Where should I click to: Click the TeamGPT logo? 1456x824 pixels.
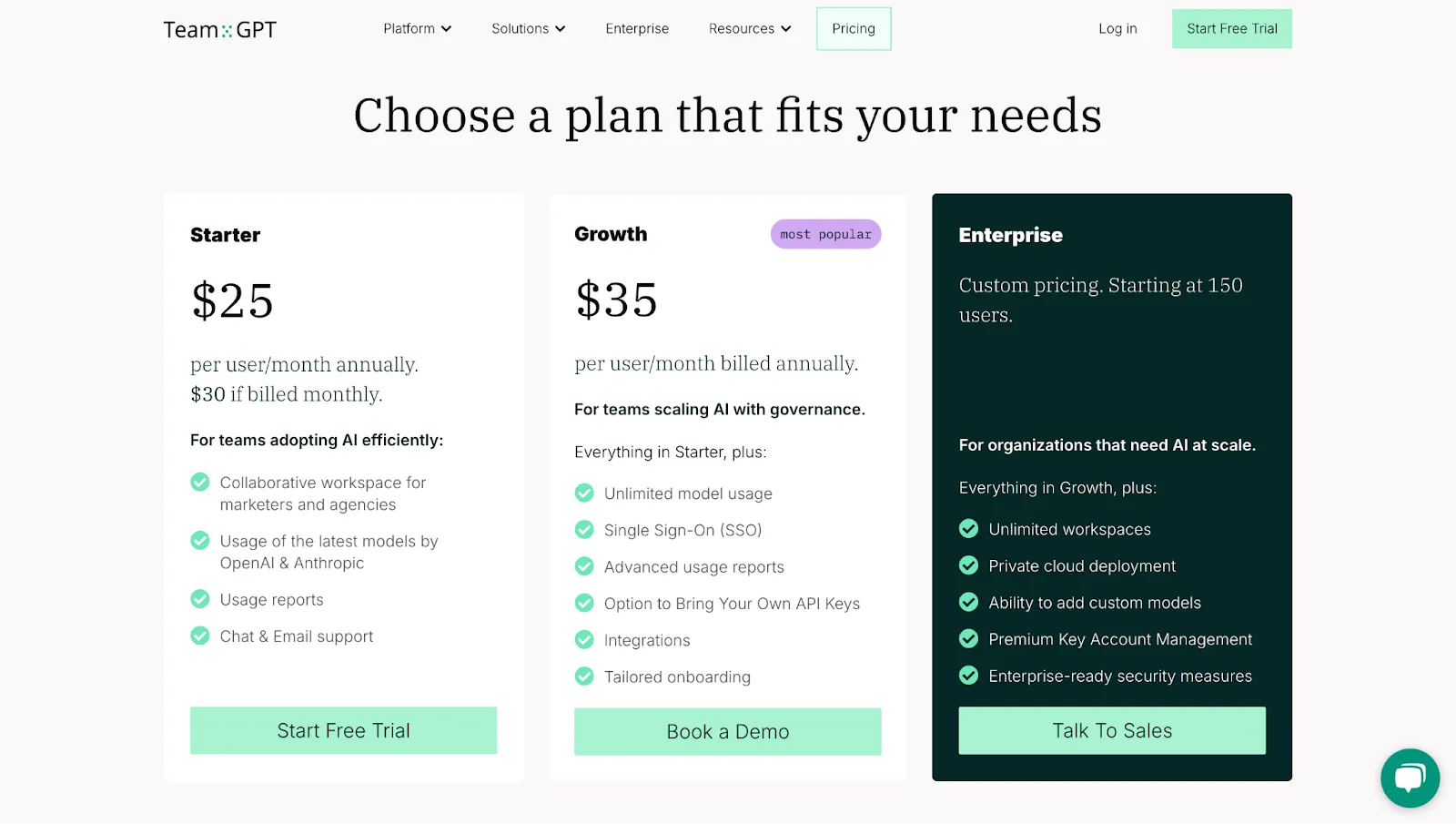coord(218,28)
